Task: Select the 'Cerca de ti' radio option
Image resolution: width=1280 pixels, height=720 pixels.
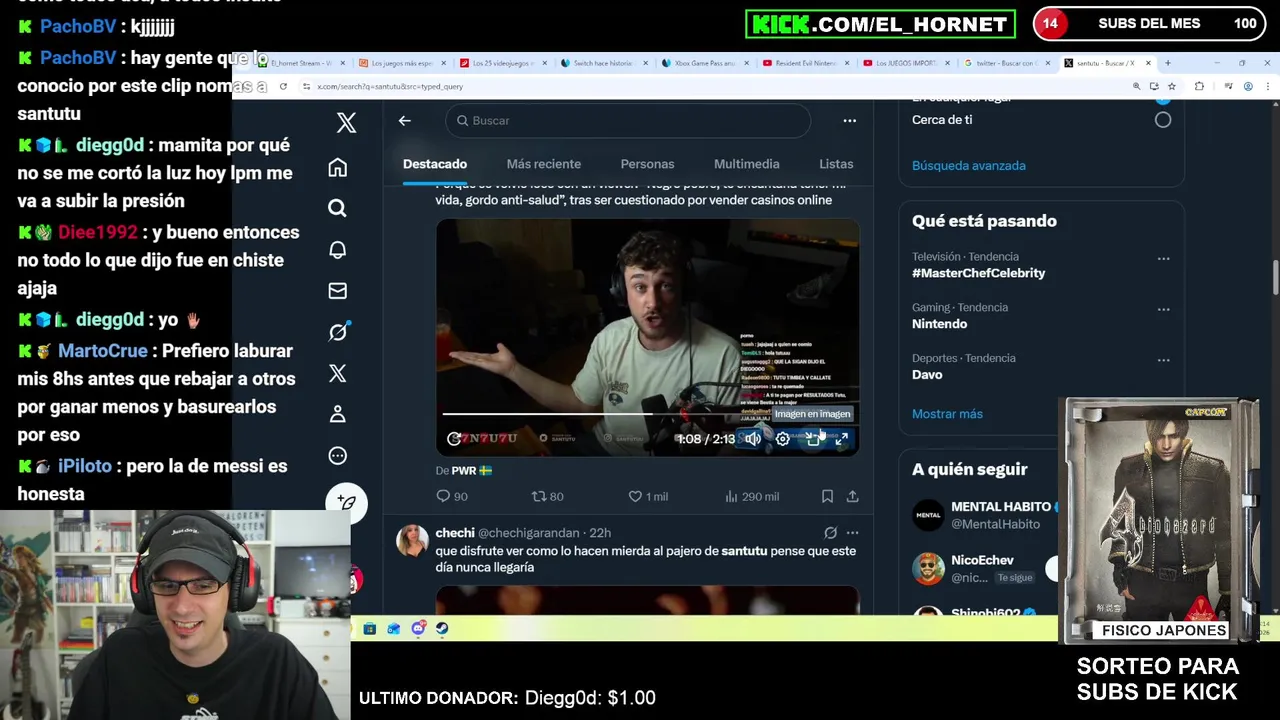Action: tap(1162, 120)
